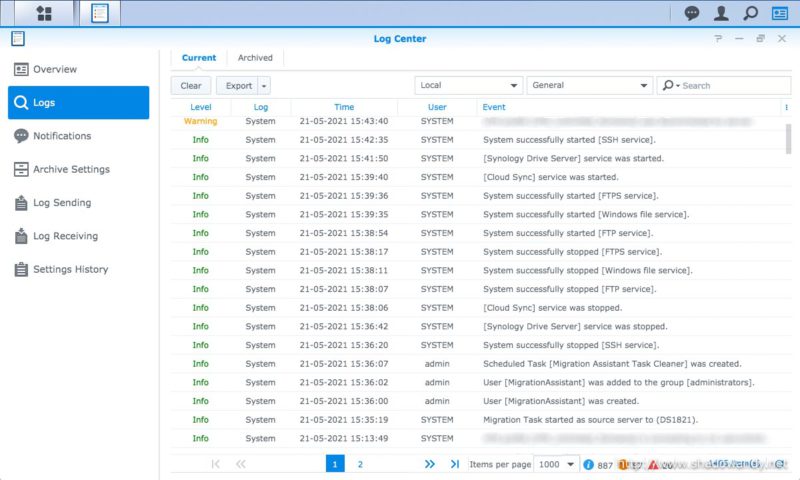Sort by the Level column header

[201, 107]
